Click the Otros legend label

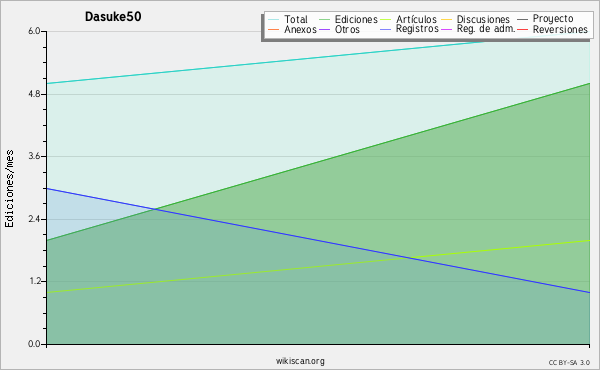(347, 29)
